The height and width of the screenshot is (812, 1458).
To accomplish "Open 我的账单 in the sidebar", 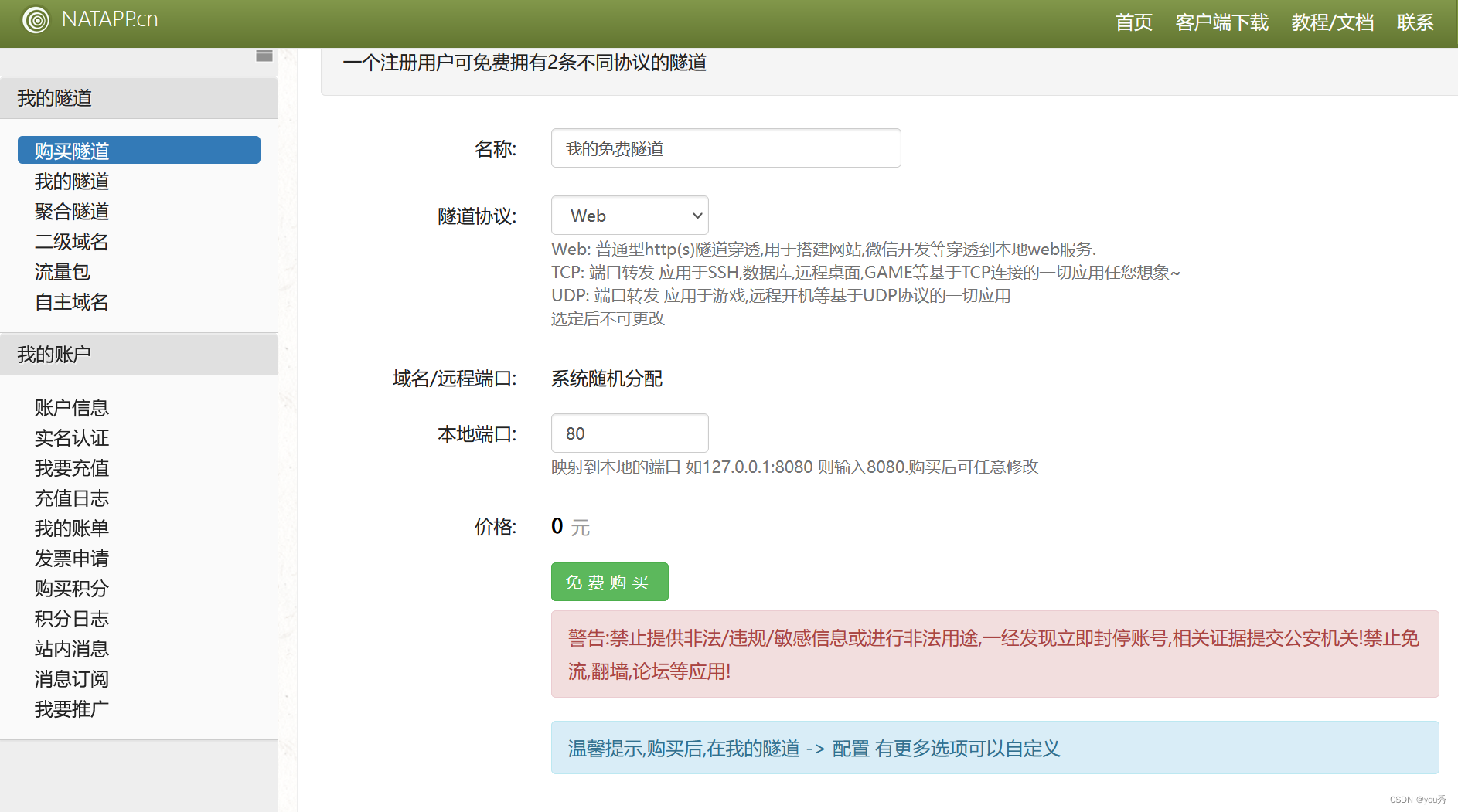I will click(72, 528).
